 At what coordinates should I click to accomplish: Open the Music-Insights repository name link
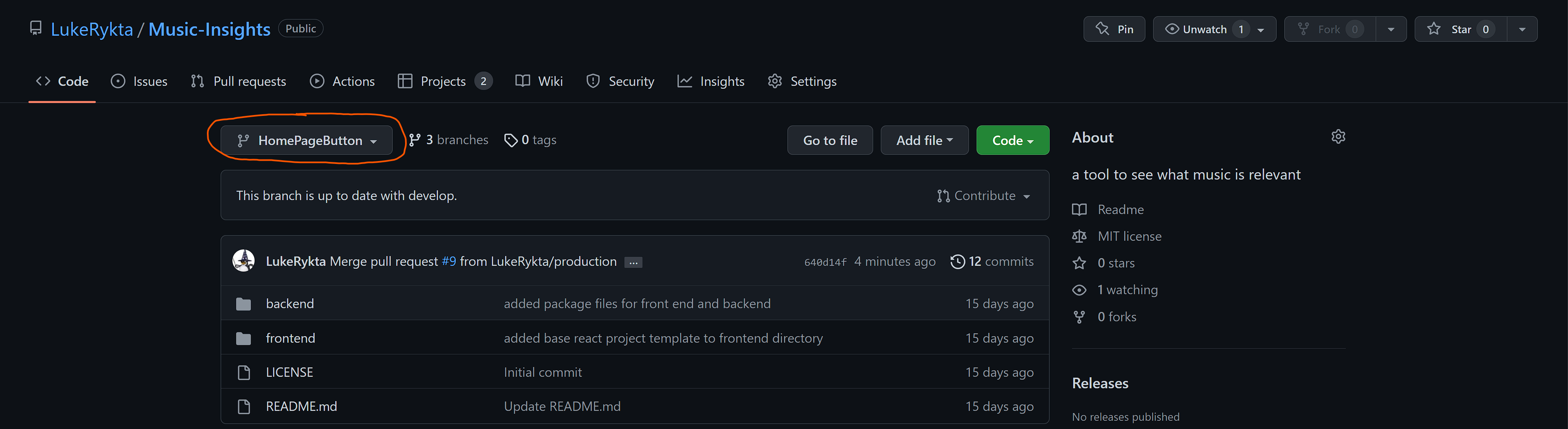(x=209, y=29)
